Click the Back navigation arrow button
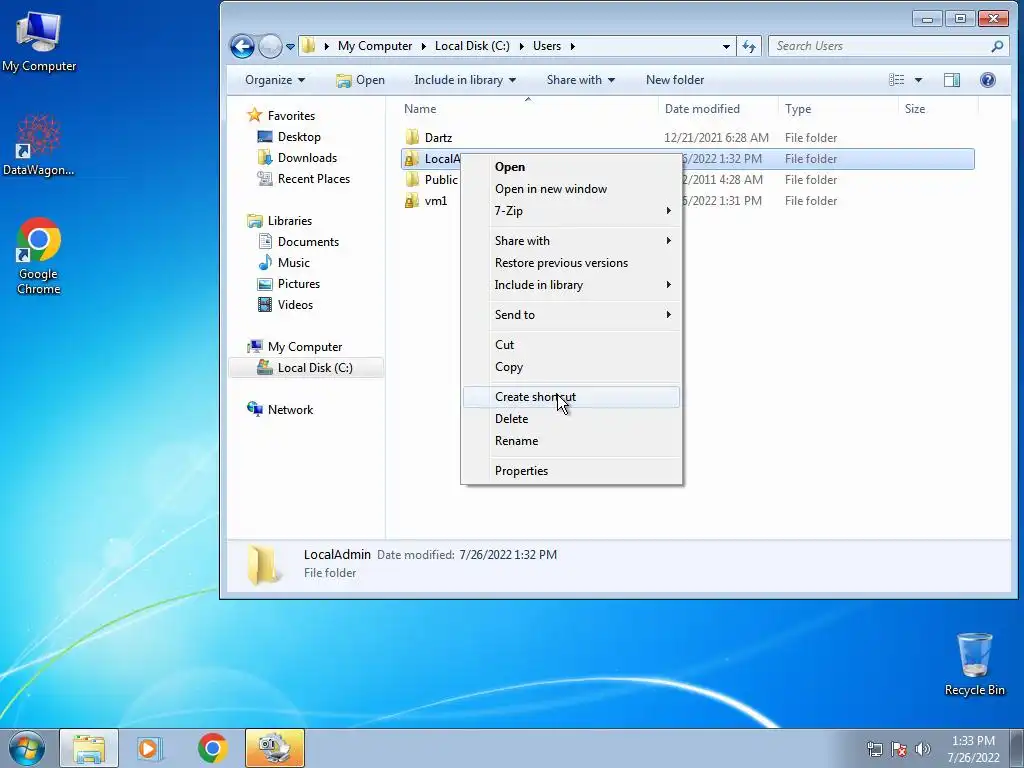 click(242, 46)
